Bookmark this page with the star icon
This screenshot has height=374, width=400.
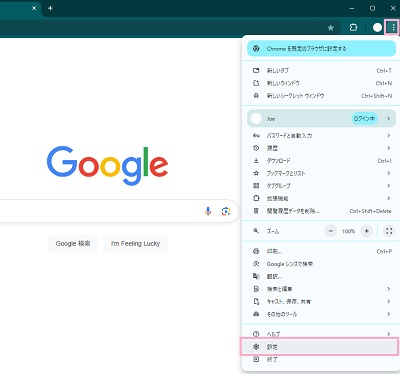pos(331,28)
